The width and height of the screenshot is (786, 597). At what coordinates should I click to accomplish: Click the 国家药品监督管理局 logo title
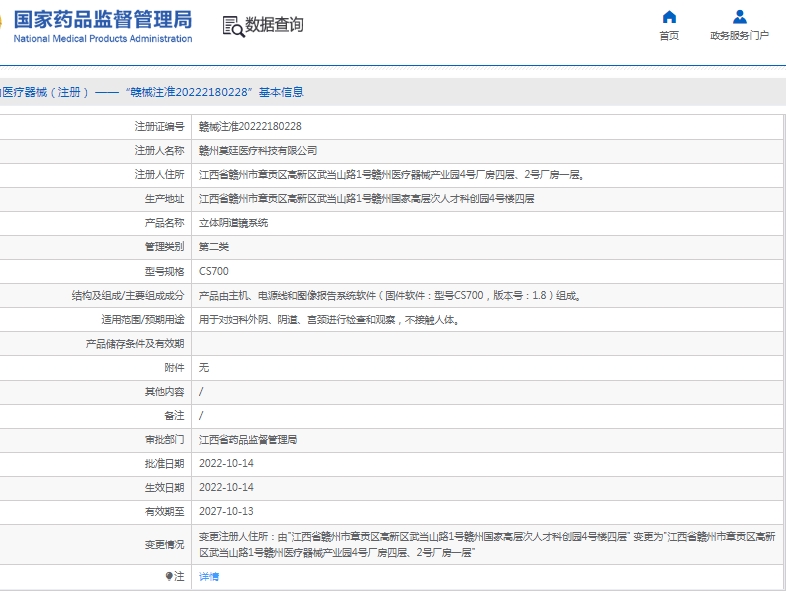[103, 20]
